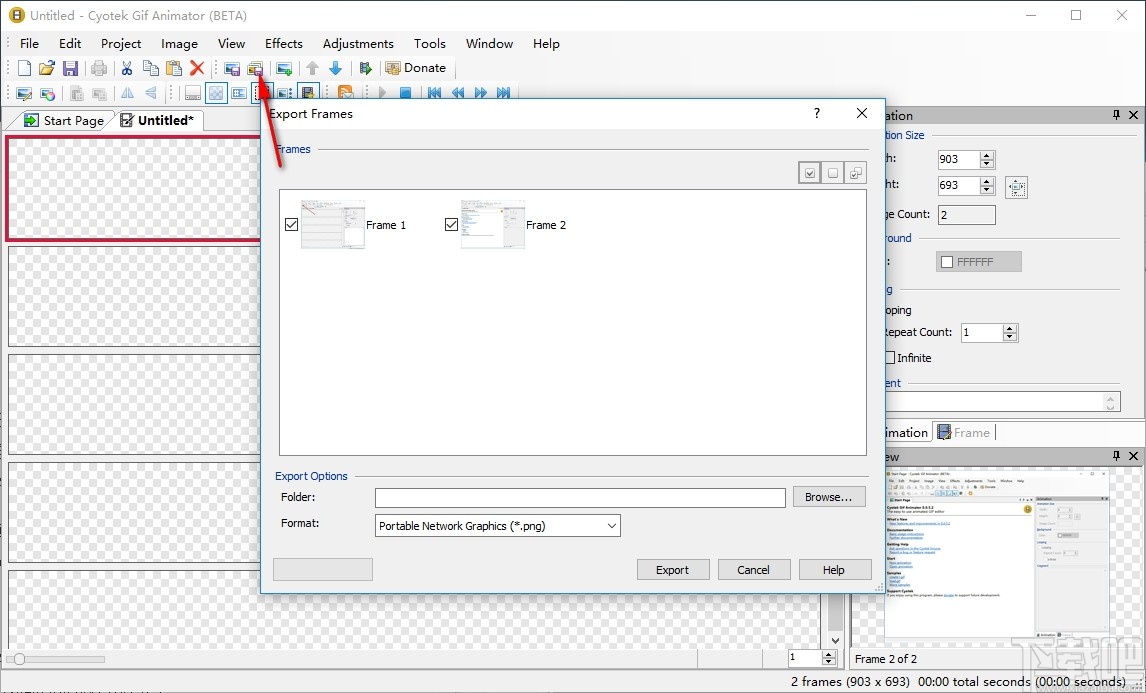Switch to the Start Page tab
This screenshot has height=693, width=1146.
[71, 120]
